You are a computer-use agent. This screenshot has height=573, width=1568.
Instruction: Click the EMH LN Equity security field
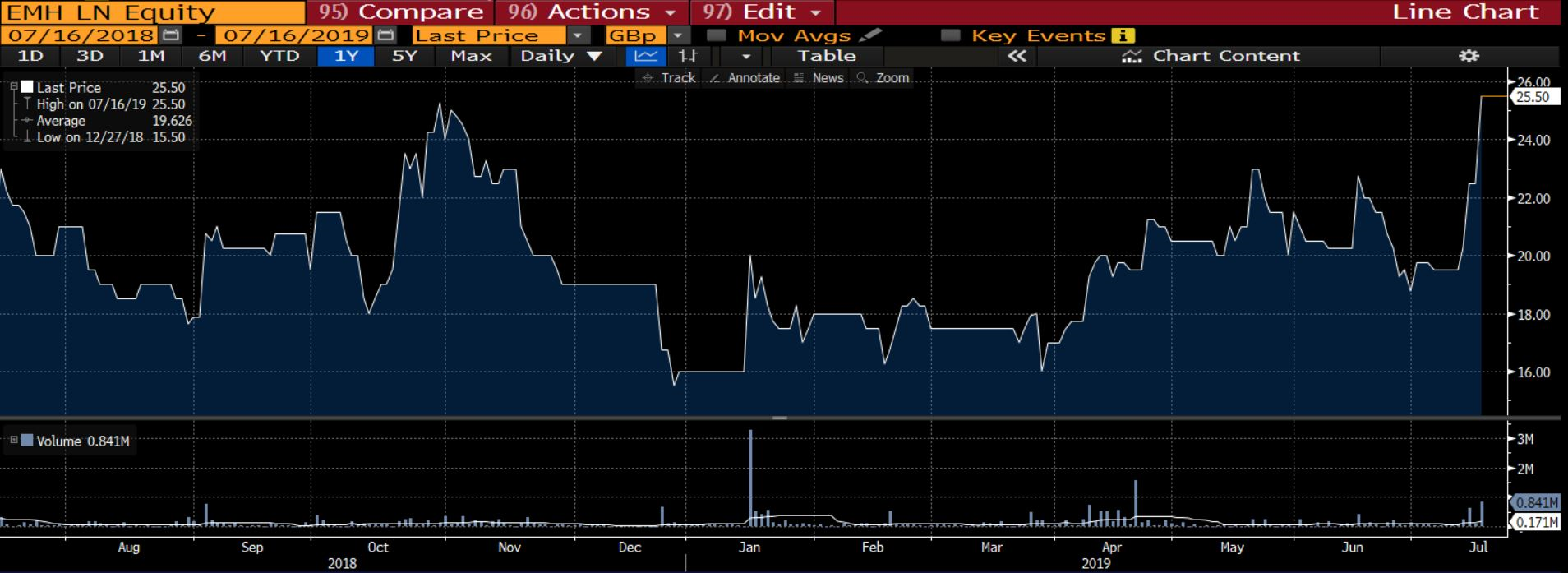pyautogui.click(x=152, y=12)
